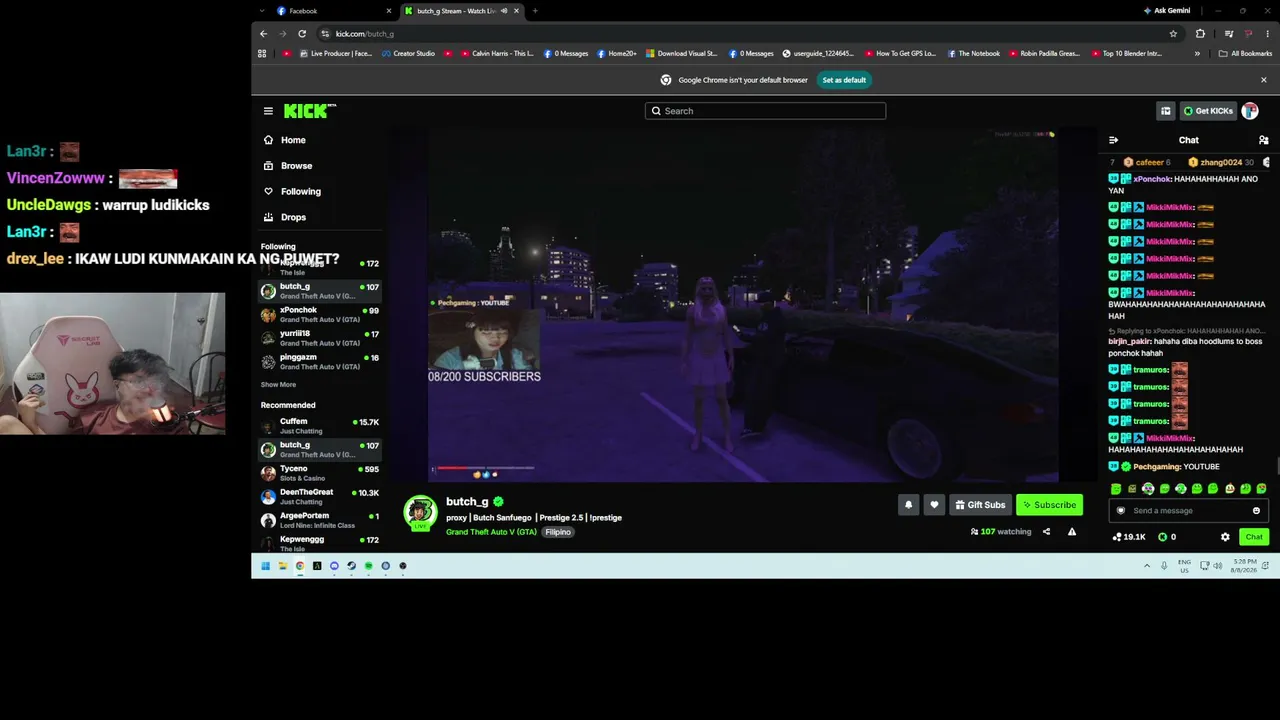Show more followed channels
1280x720 pixels.
(x=278, y=385)
